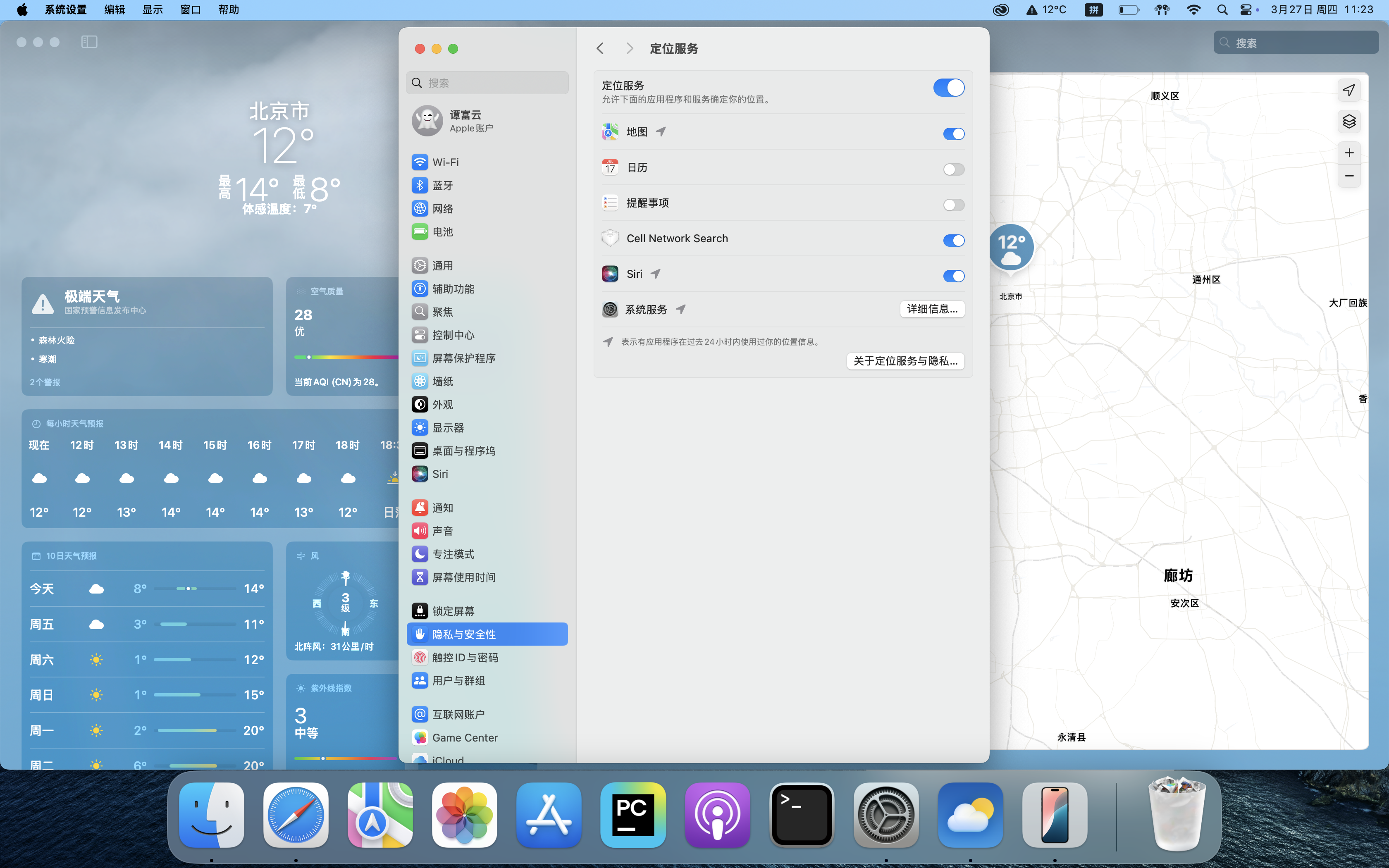This screenshot has height=868, width=1389.
Task: Toggle the Weather sidebar icon
Action: (x=89, y=42)
